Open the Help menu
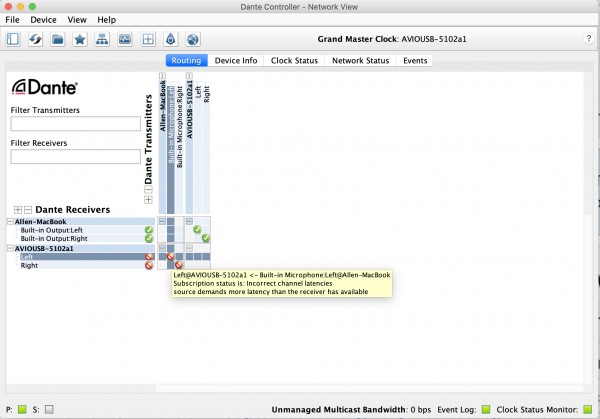Image resolution: width=600 pixels, height=419 pixels. tap(106, 20)
